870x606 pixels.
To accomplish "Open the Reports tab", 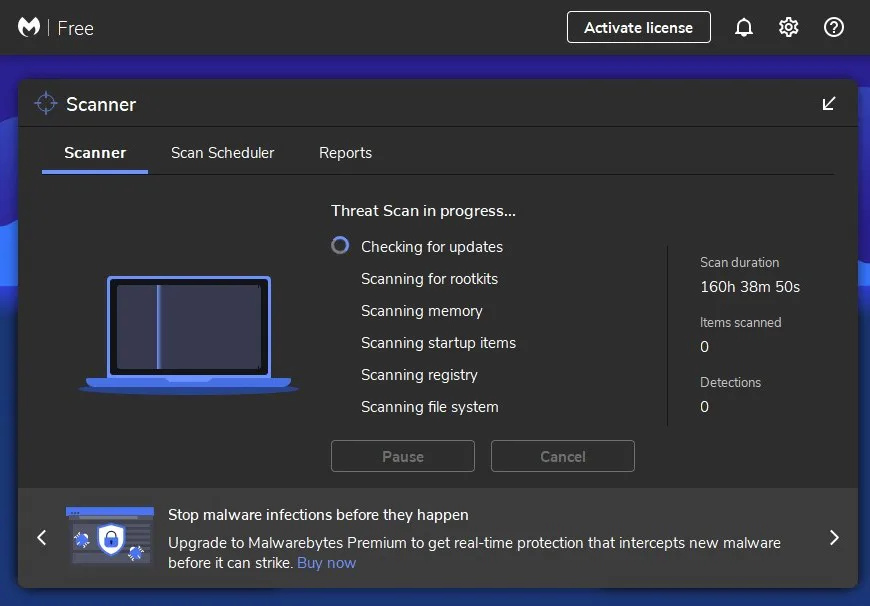I will pos(345,153).
